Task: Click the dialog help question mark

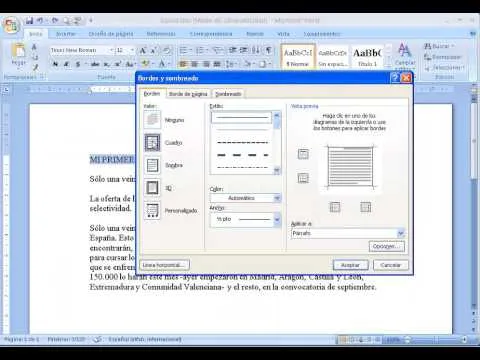Action: pos(395,78)
